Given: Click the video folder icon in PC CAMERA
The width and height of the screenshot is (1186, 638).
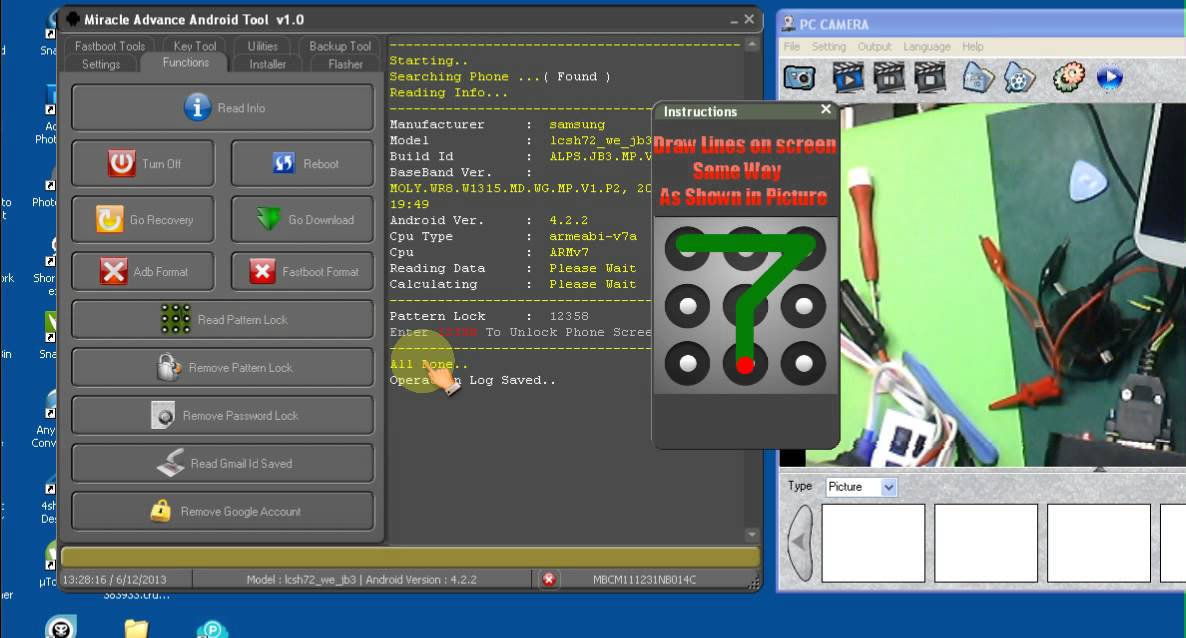Looking at the screenshot, I should coord(1020,78).
